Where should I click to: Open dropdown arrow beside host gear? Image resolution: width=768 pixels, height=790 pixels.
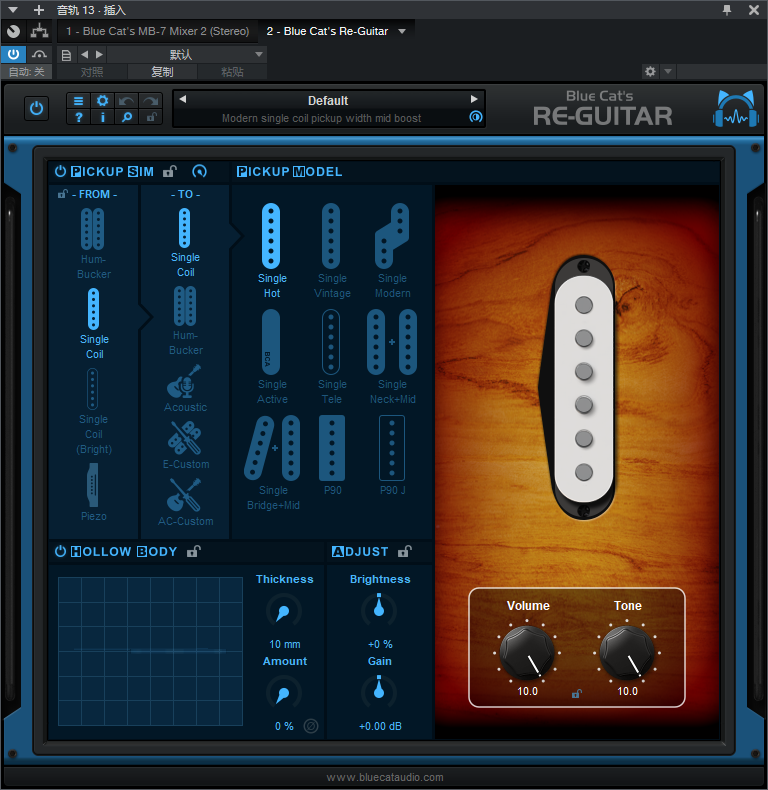(668, 72)
